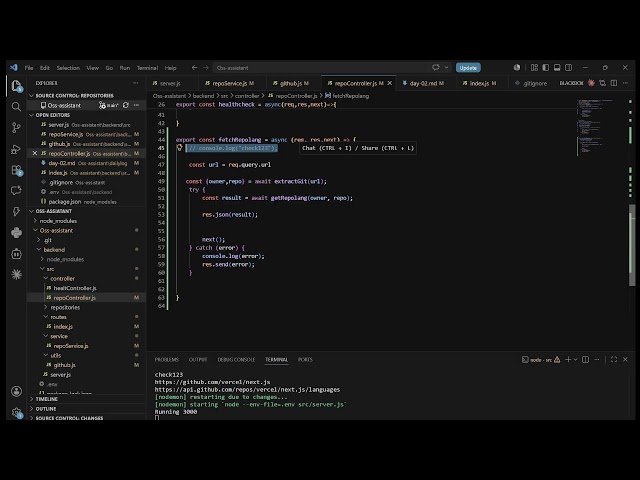Split the editor right
640x480 pixels.
pos(614,83)
